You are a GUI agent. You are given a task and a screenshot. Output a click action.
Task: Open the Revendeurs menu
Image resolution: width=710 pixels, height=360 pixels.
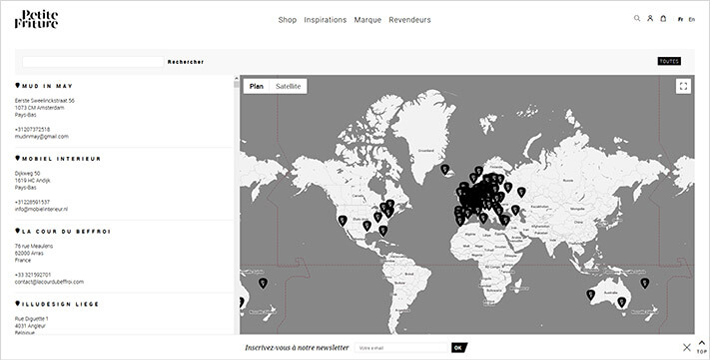(x=409, y=20)
